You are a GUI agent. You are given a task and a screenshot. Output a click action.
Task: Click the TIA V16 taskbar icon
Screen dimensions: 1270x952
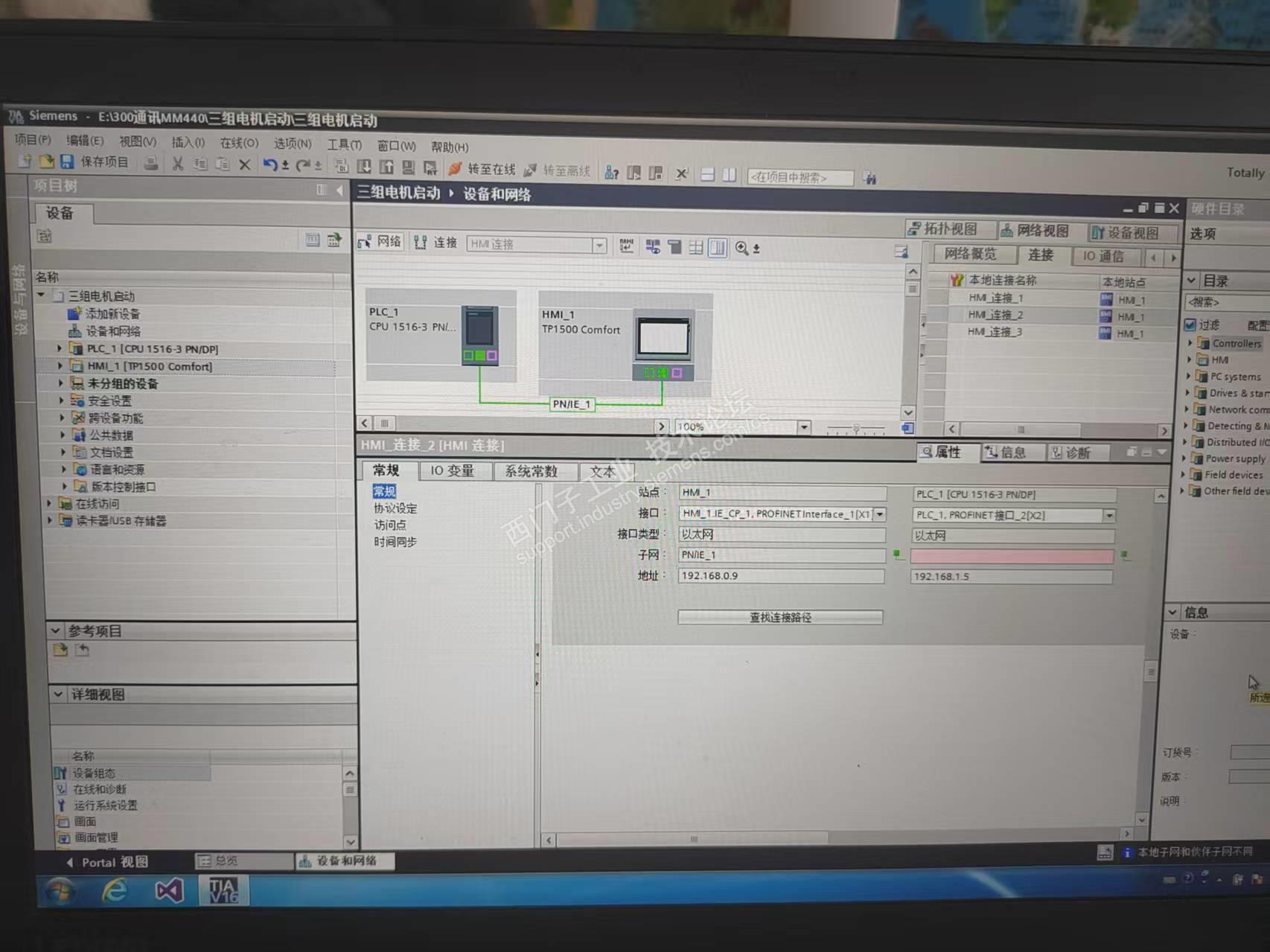point(223,890)
